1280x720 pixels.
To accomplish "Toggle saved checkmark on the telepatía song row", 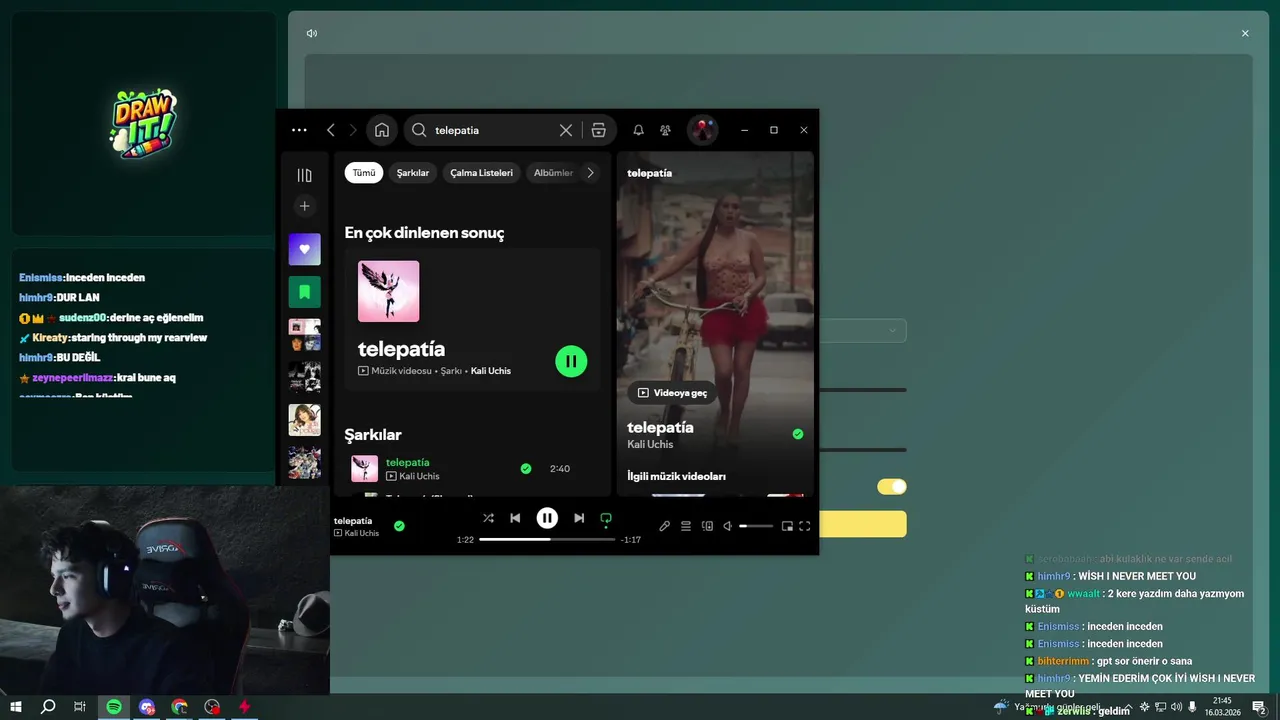I will (x=526, y=468).
